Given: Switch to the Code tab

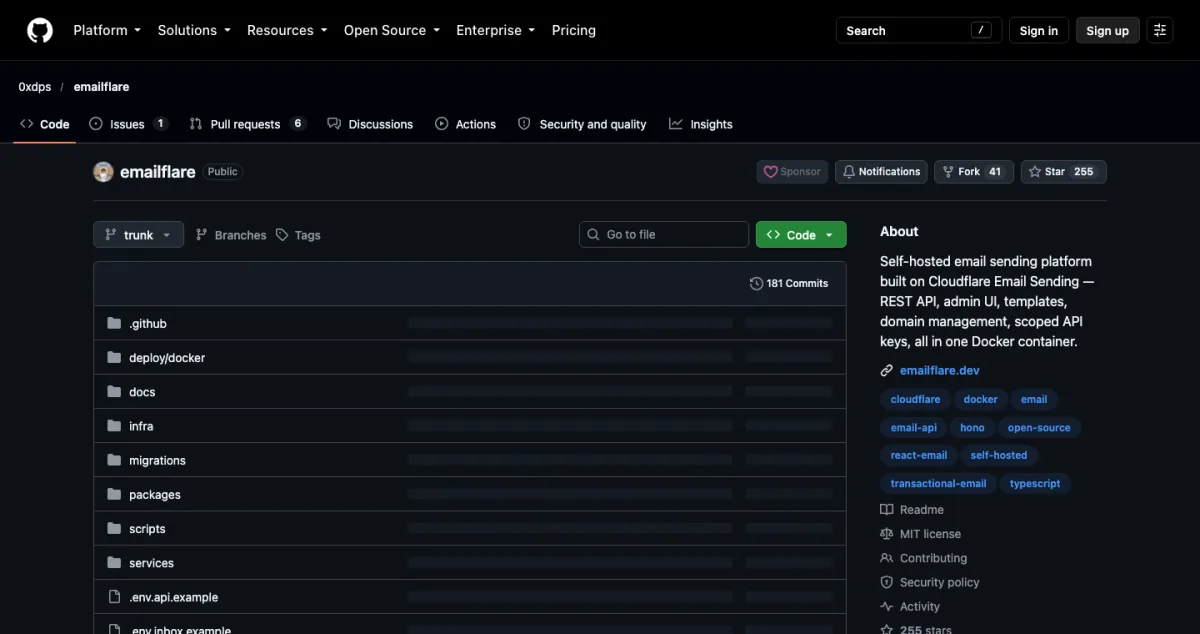Looking at the screenshot, I should 45,124.
